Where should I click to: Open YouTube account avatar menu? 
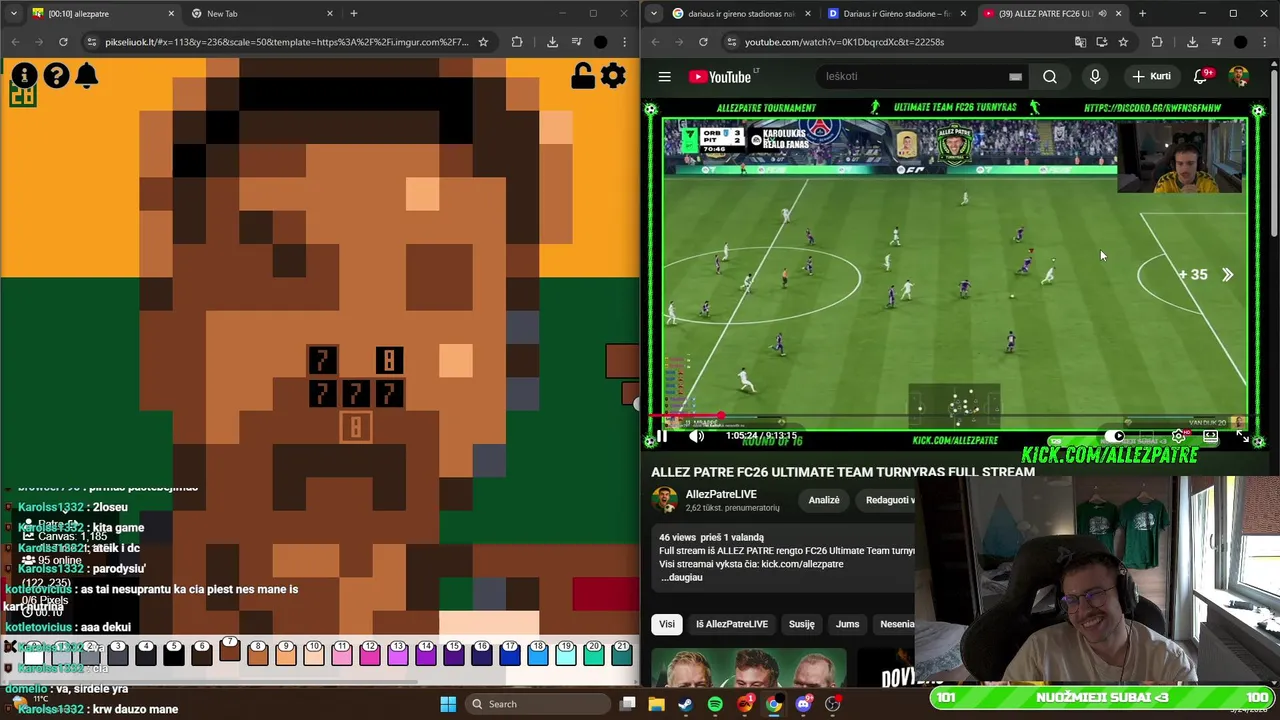click(1239, 77)
